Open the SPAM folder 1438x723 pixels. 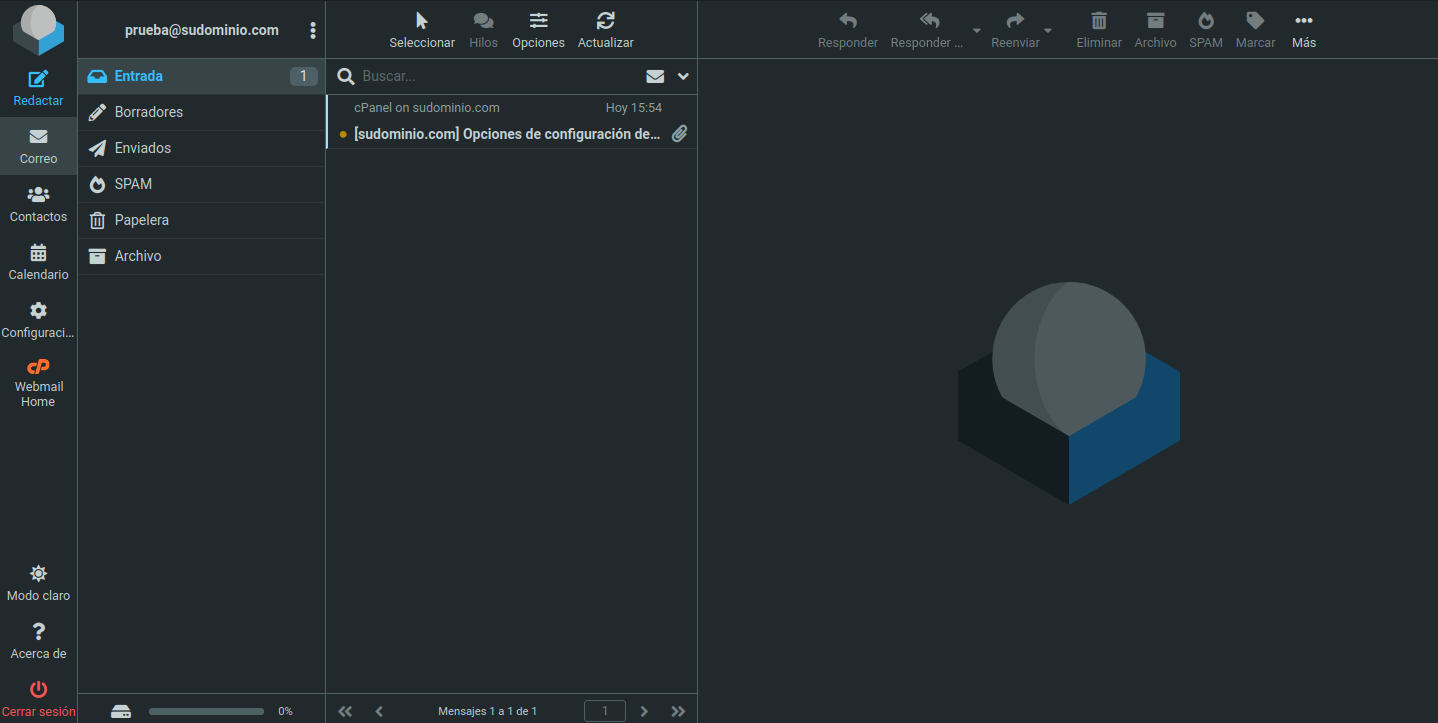click(201, 184)
